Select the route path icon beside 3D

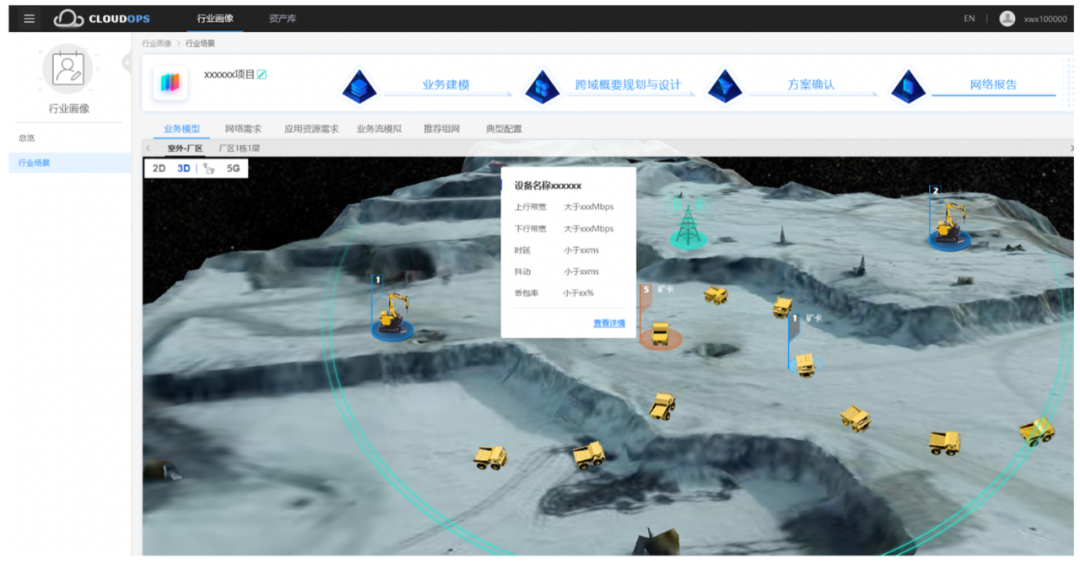coord(209,169)
